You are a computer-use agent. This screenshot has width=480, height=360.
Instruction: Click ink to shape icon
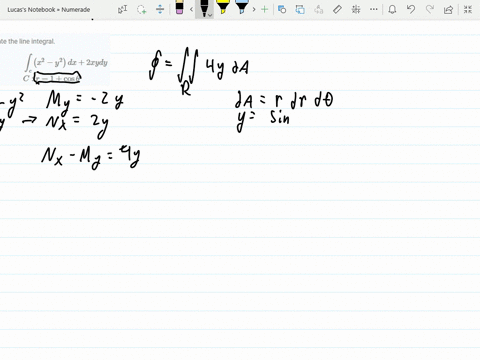[300, 9]
